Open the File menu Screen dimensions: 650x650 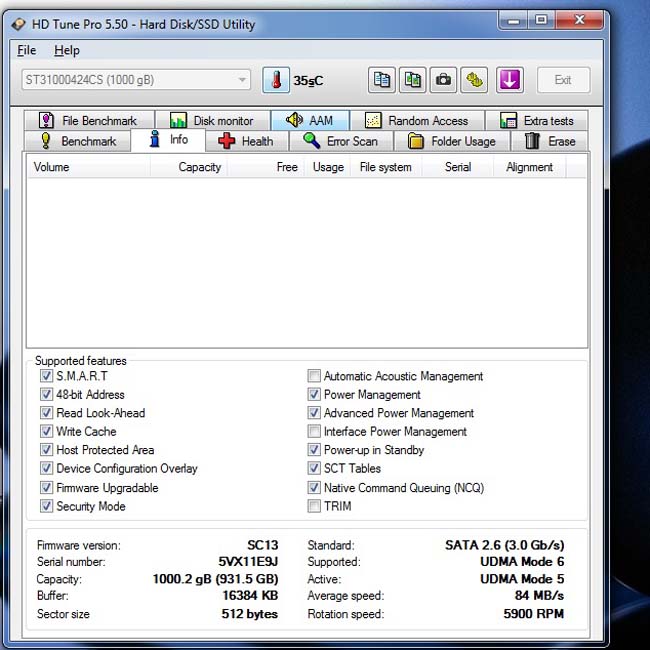click(x=27, y=51)
